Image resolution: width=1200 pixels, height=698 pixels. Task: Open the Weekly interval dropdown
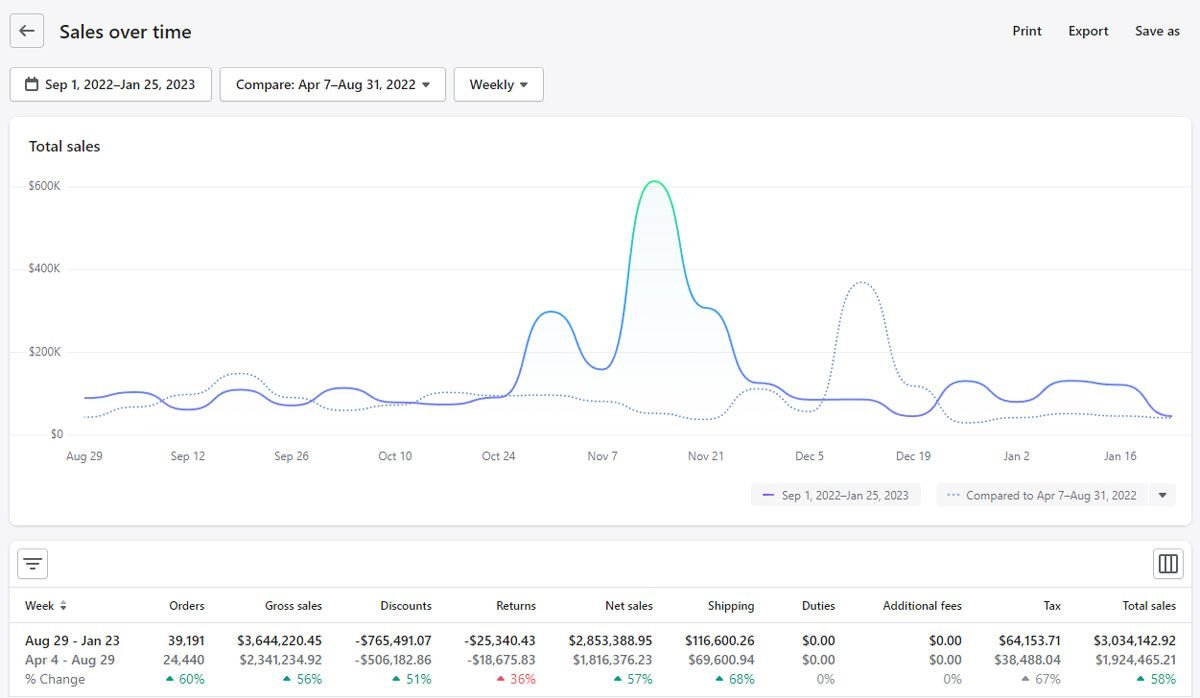coord(499,85)
